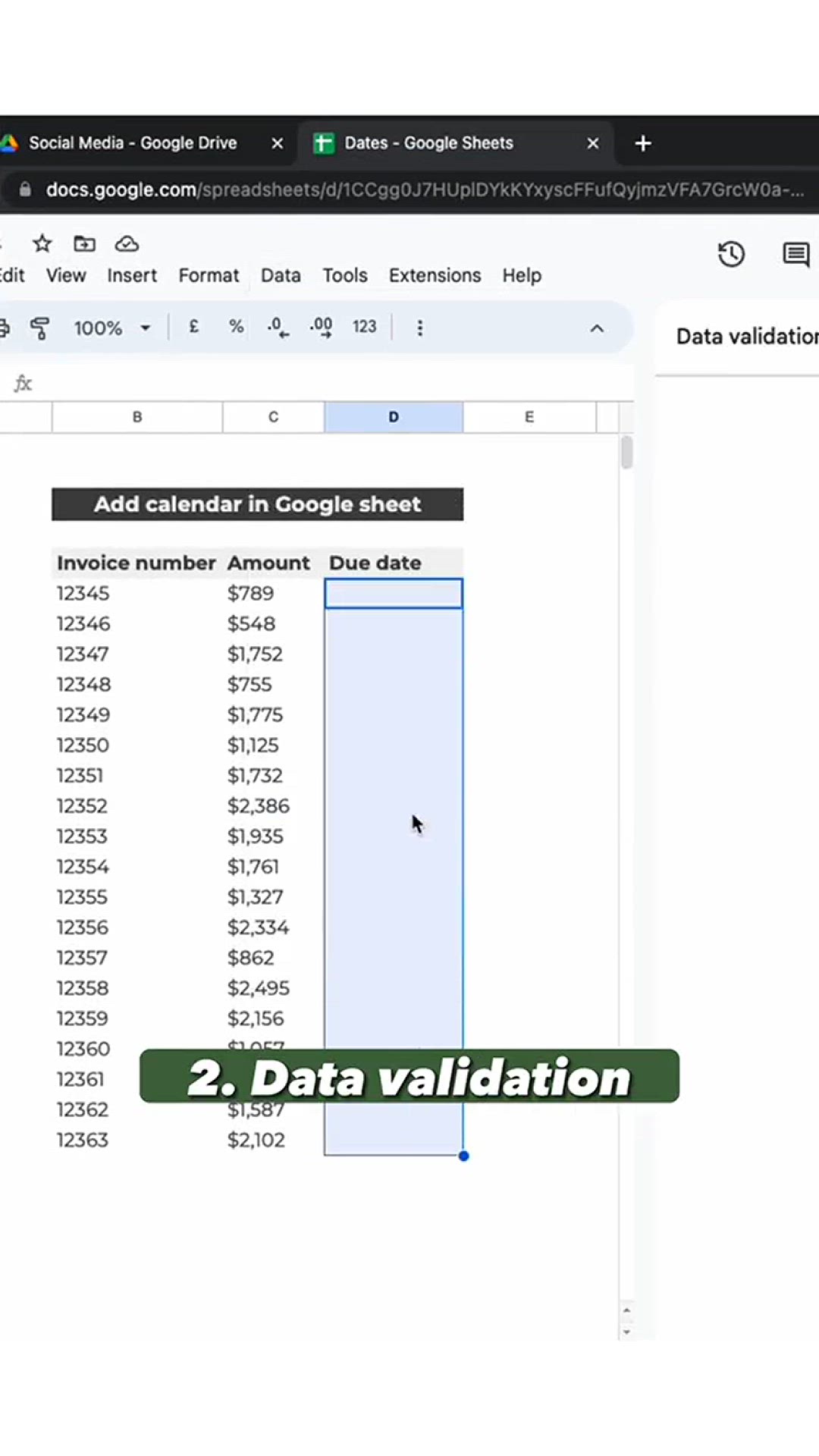Star this spreadsheet document

point(42,243)
